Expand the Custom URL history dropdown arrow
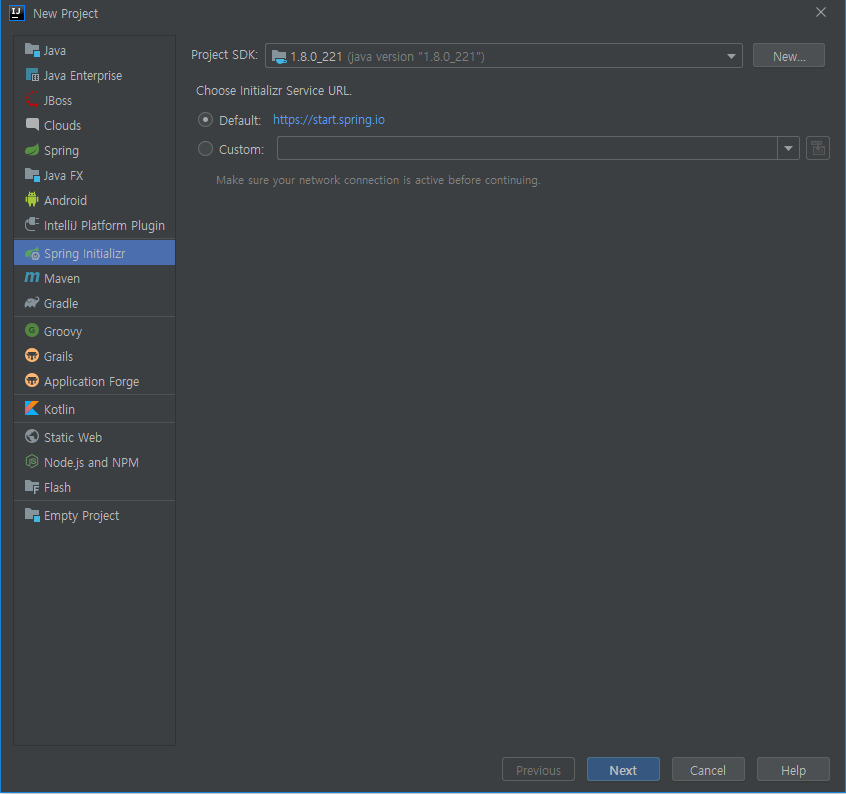The image size is (846, 794). point(788,148)
